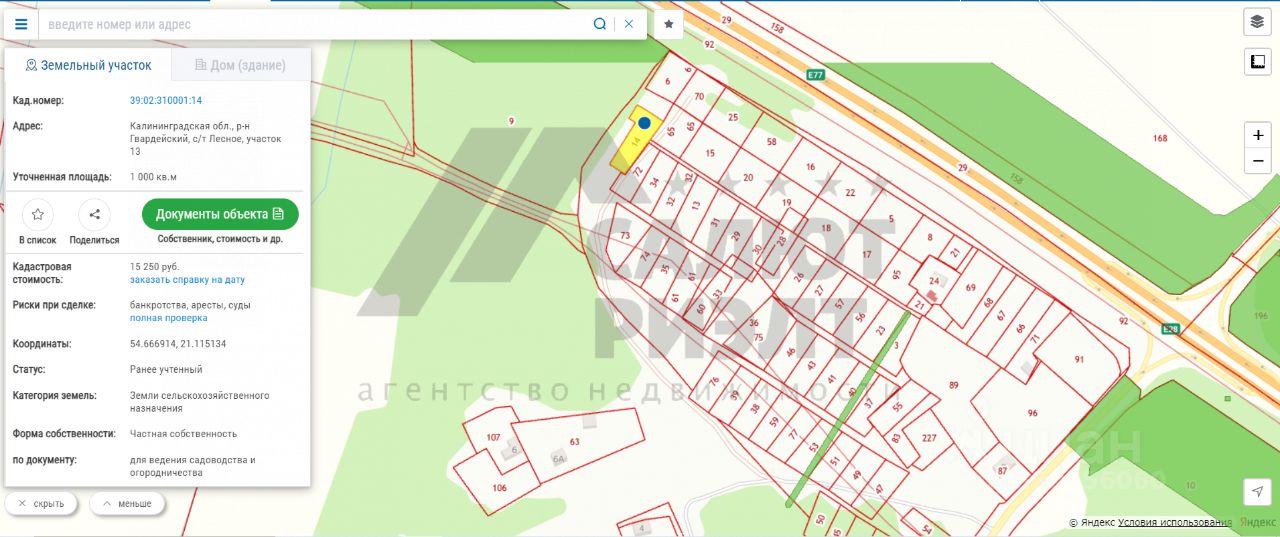Select parcel 63 on the map
Screen dimensions: 1280x537
click(x=574, y=441)
